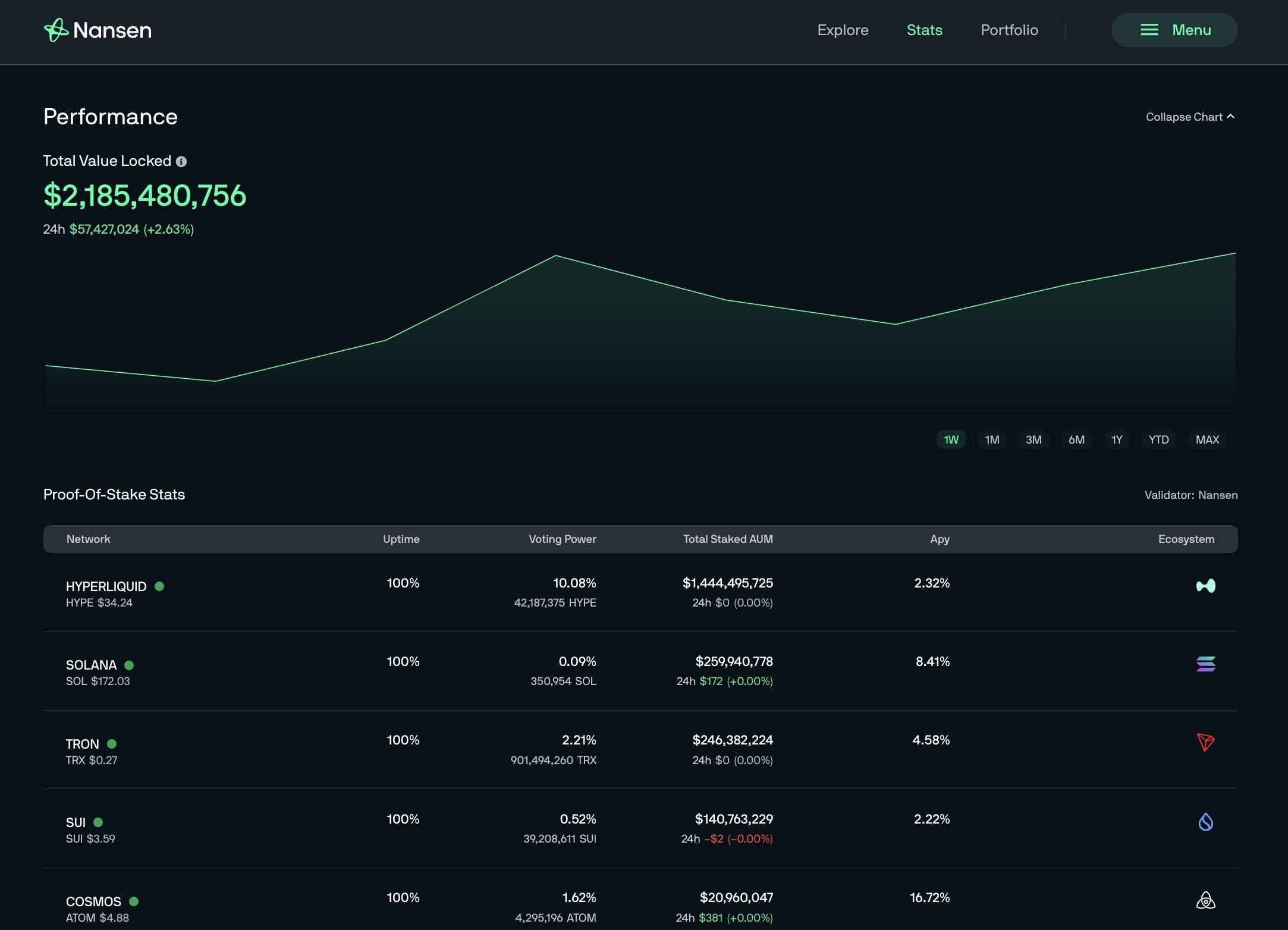
Task: Click the 901,494,260 TRX amount
Action: click(x=553, y=760)
